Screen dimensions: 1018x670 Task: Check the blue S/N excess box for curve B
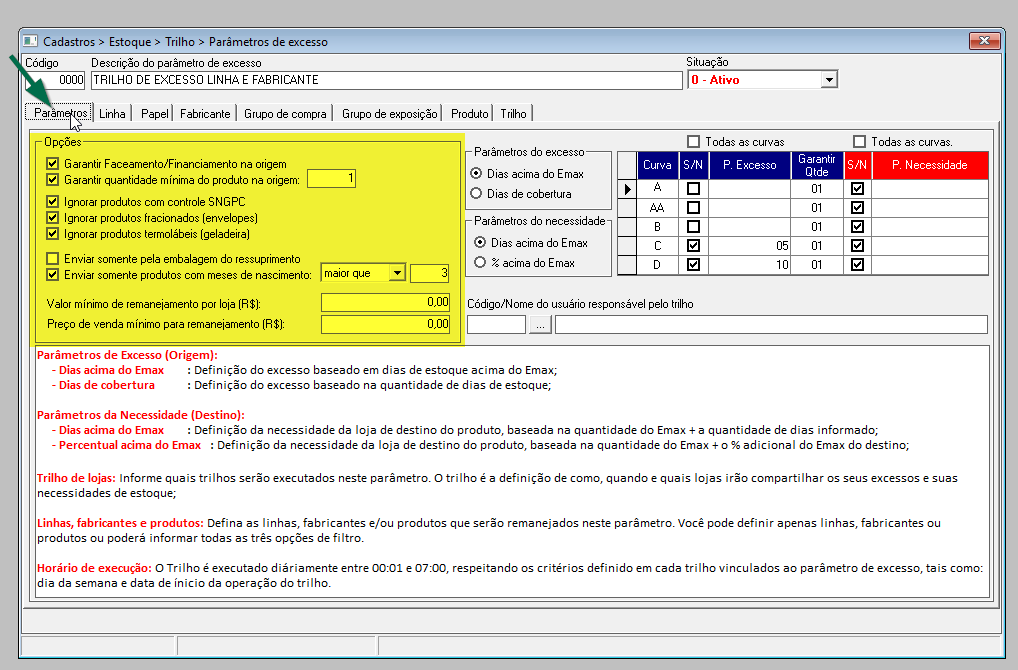point(693,227)
